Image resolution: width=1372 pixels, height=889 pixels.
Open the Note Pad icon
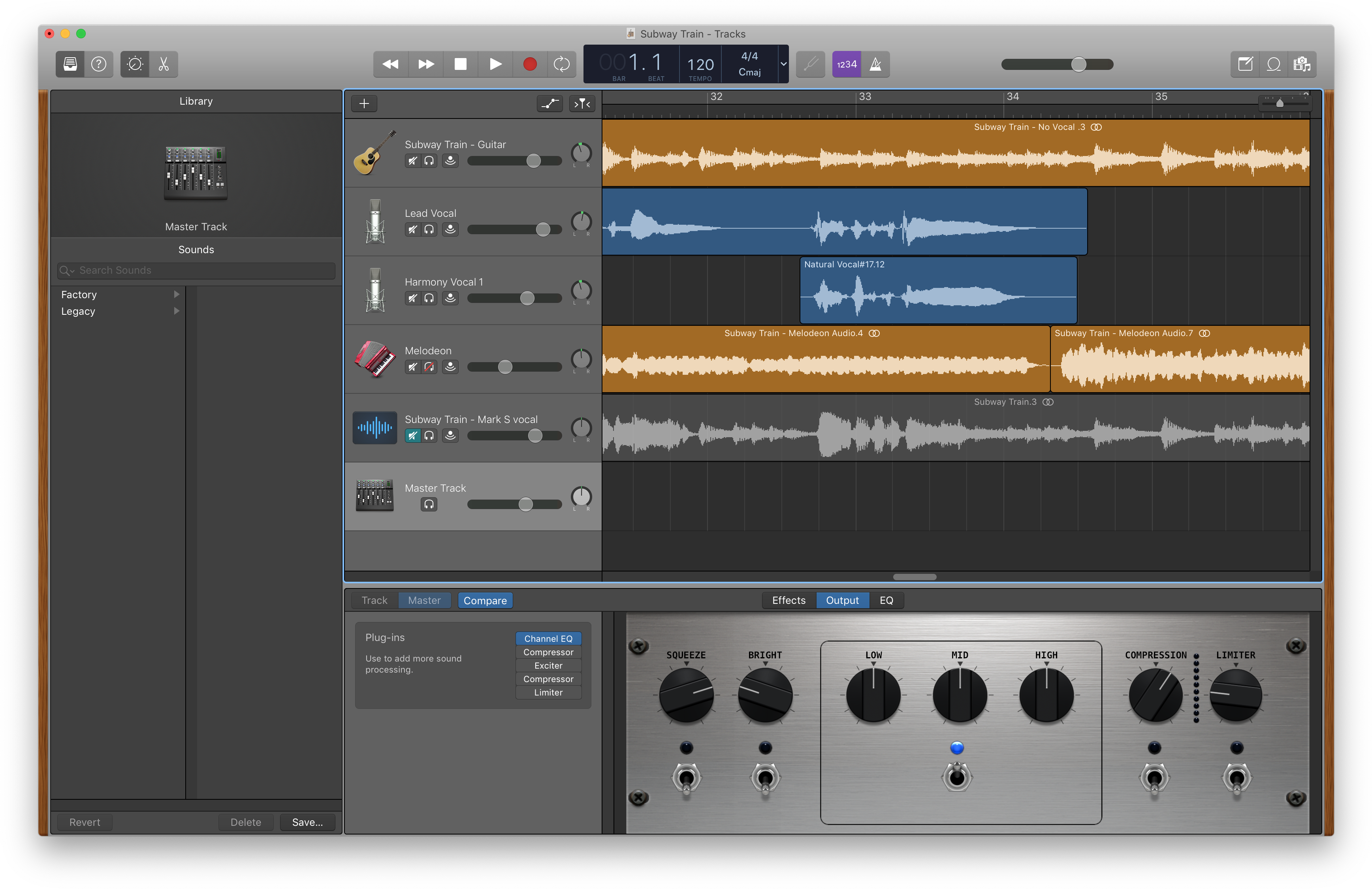pyautogui.click(x=1245, y=64)
